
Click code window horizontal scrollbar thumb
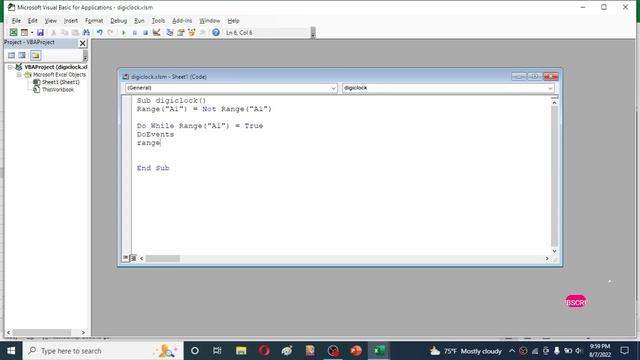[163, 258]
